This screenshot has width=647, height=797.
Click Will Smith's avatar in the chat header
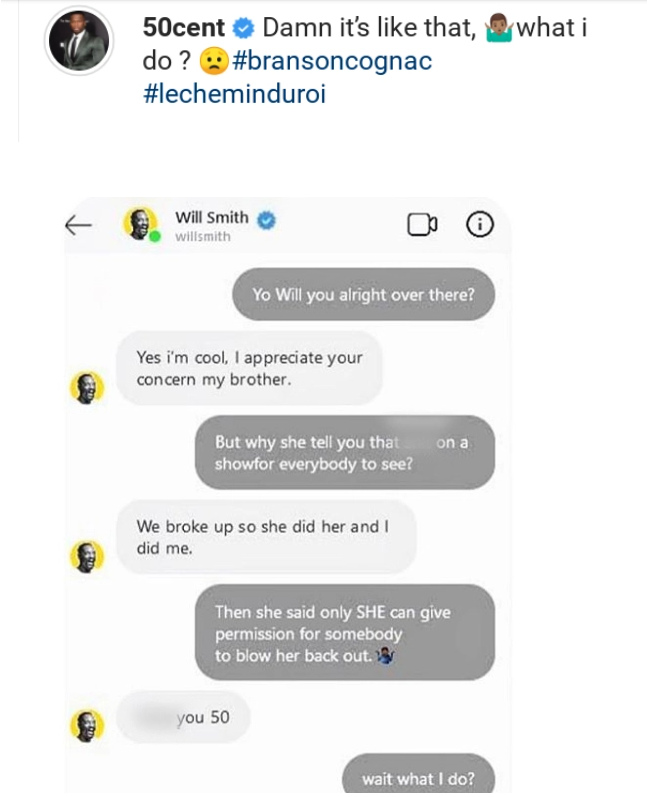(x=141, y=225)
